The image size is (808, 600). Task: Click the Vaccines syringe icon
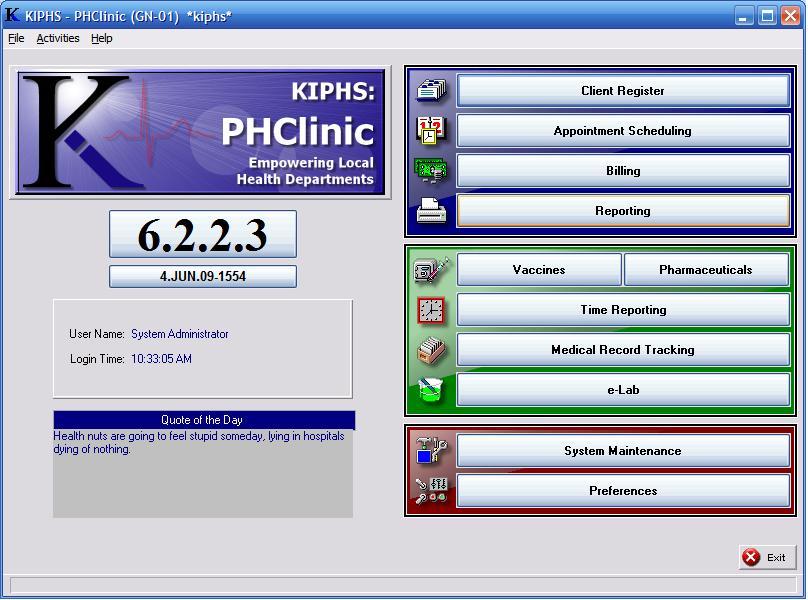pos(432,270)
